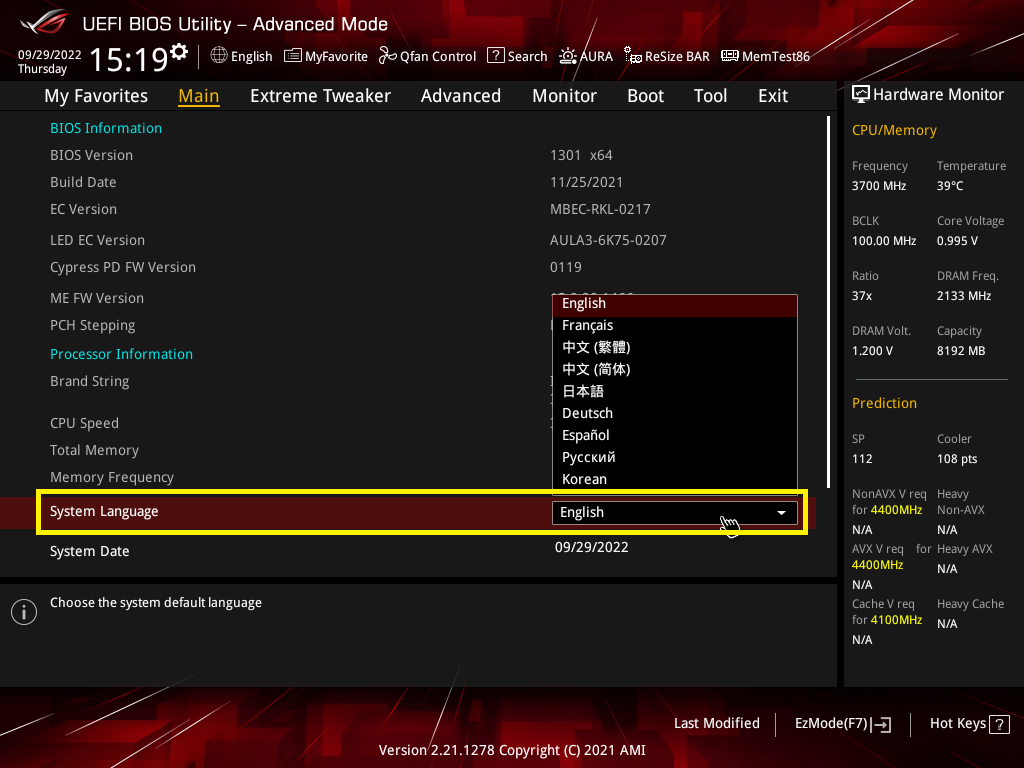This screenshot has width=1024, height=768.
Task: Click the 39°C temperature value
Action: (x=950, y=186)
